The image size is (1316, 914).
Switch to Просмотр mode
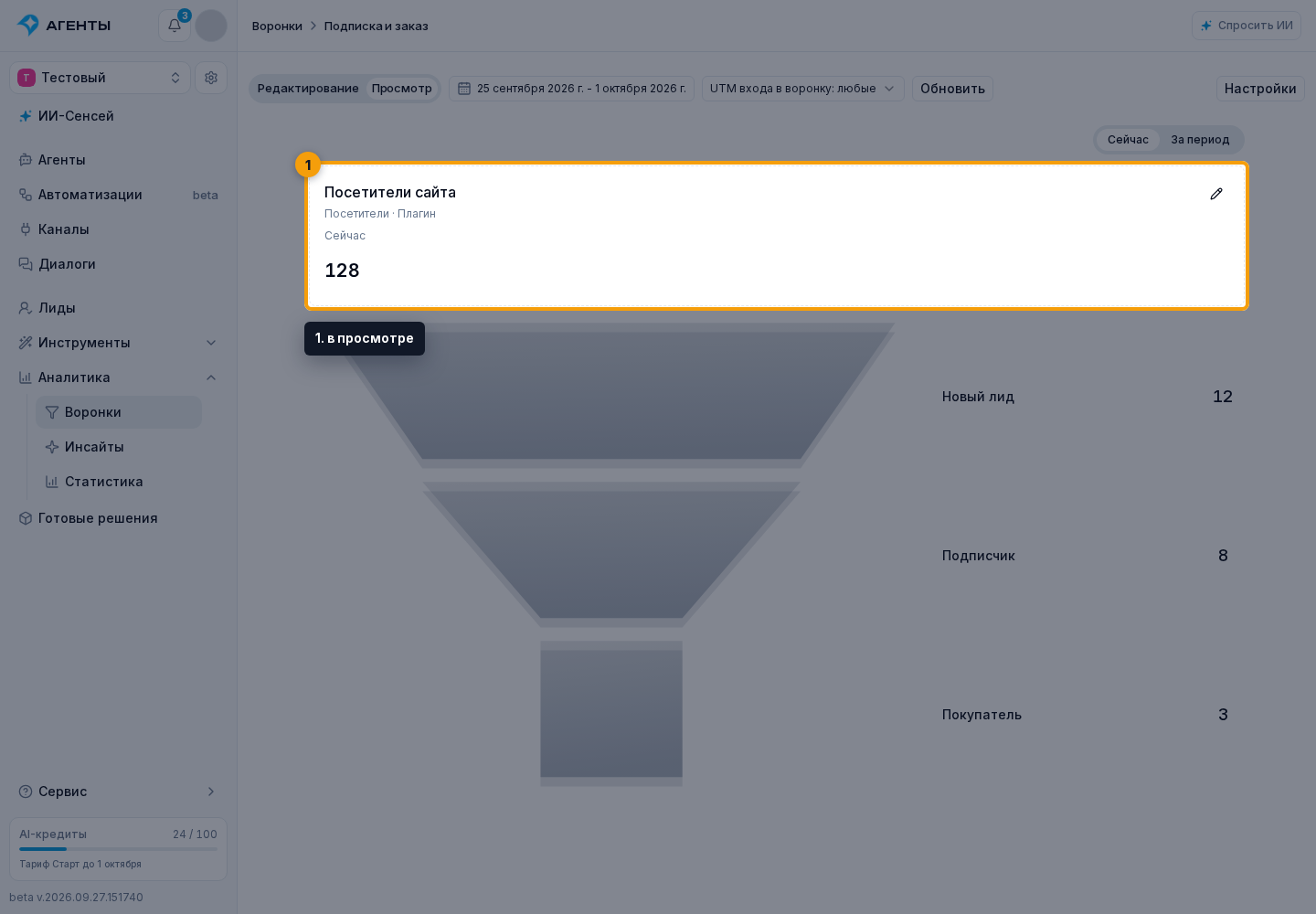point(402,89)
